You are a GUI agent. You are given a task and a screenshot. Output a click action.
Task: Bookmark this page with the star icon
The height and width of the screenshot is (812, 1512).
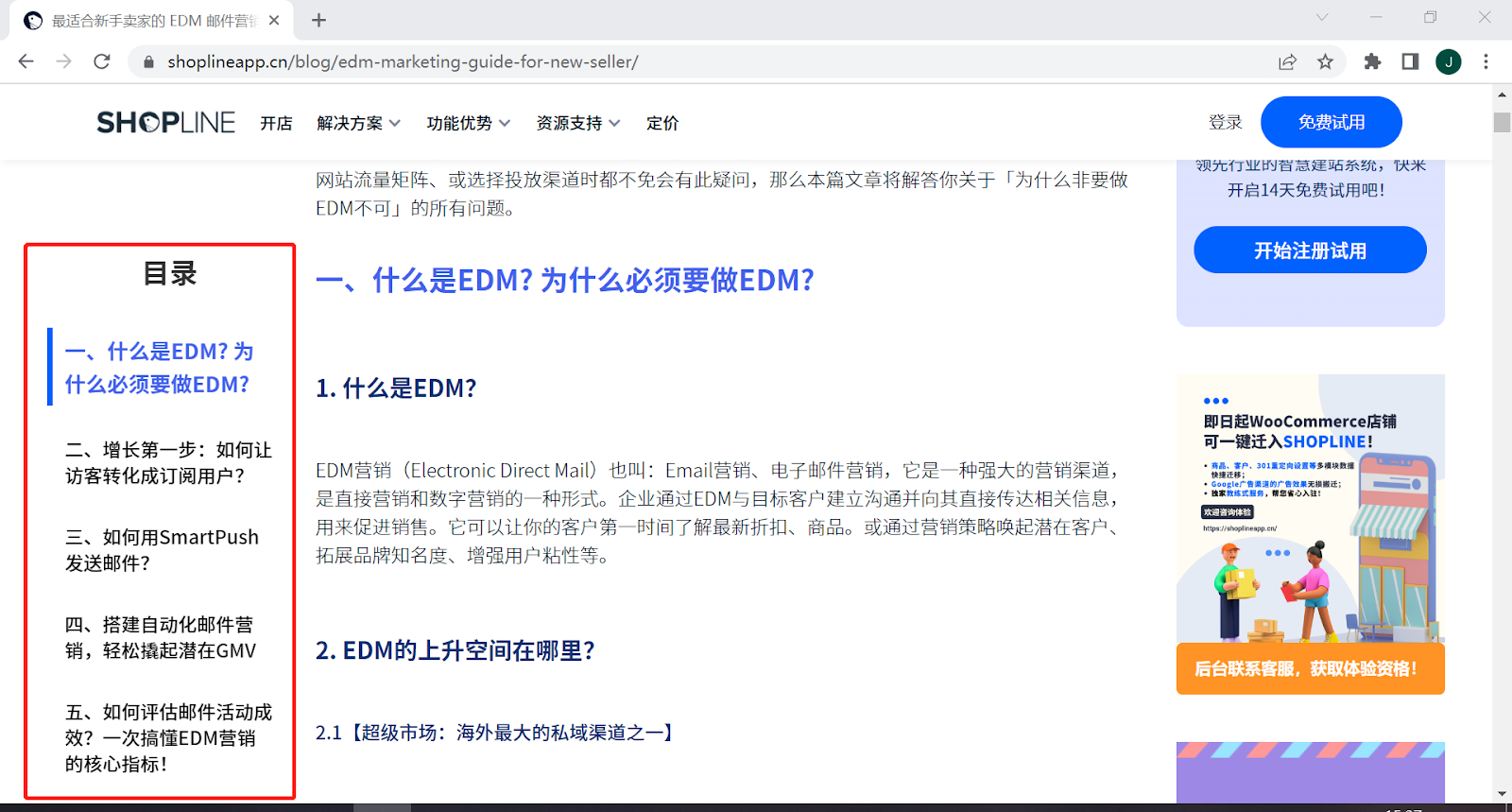coord(1325,61)
